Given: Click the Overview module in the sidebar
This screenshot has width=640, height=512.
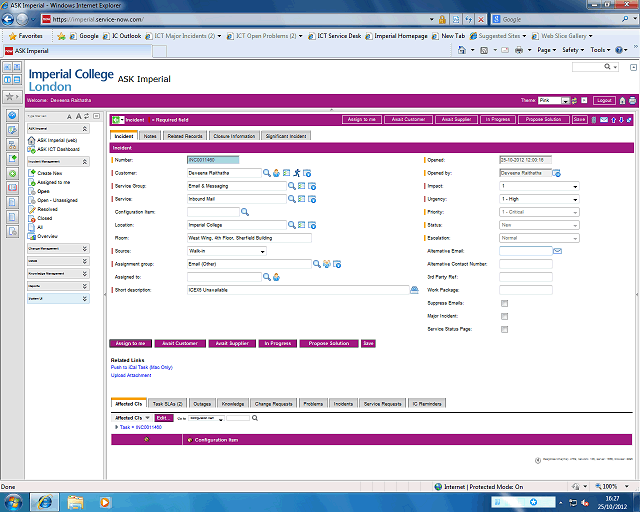Looking at the screenshot, I should pos(48,236).
